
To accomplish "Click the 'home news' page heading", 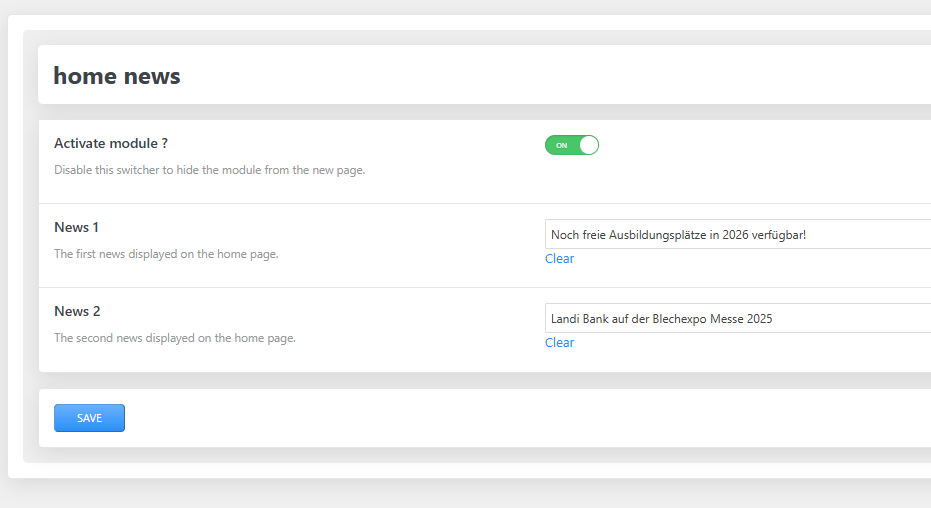I will point(117,76).
